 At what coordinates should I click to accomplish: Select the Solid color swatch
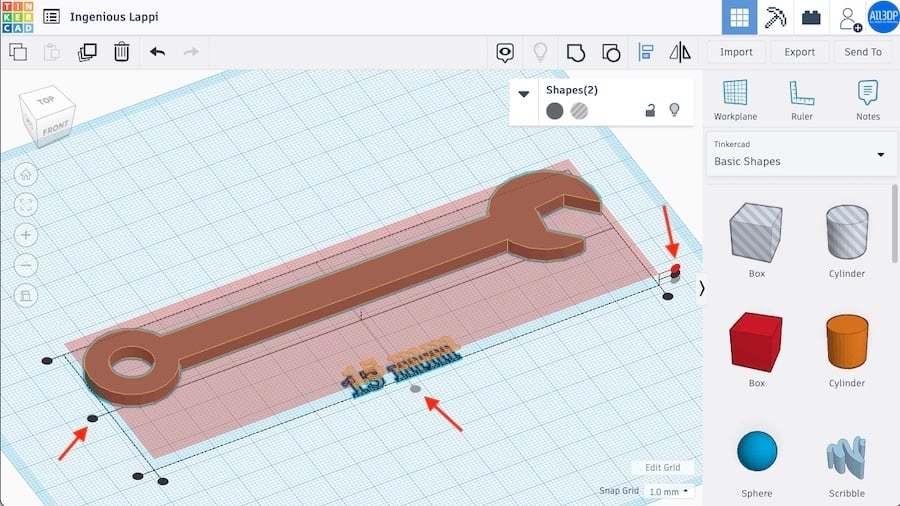pyautogui.click(x=554, y=111)
